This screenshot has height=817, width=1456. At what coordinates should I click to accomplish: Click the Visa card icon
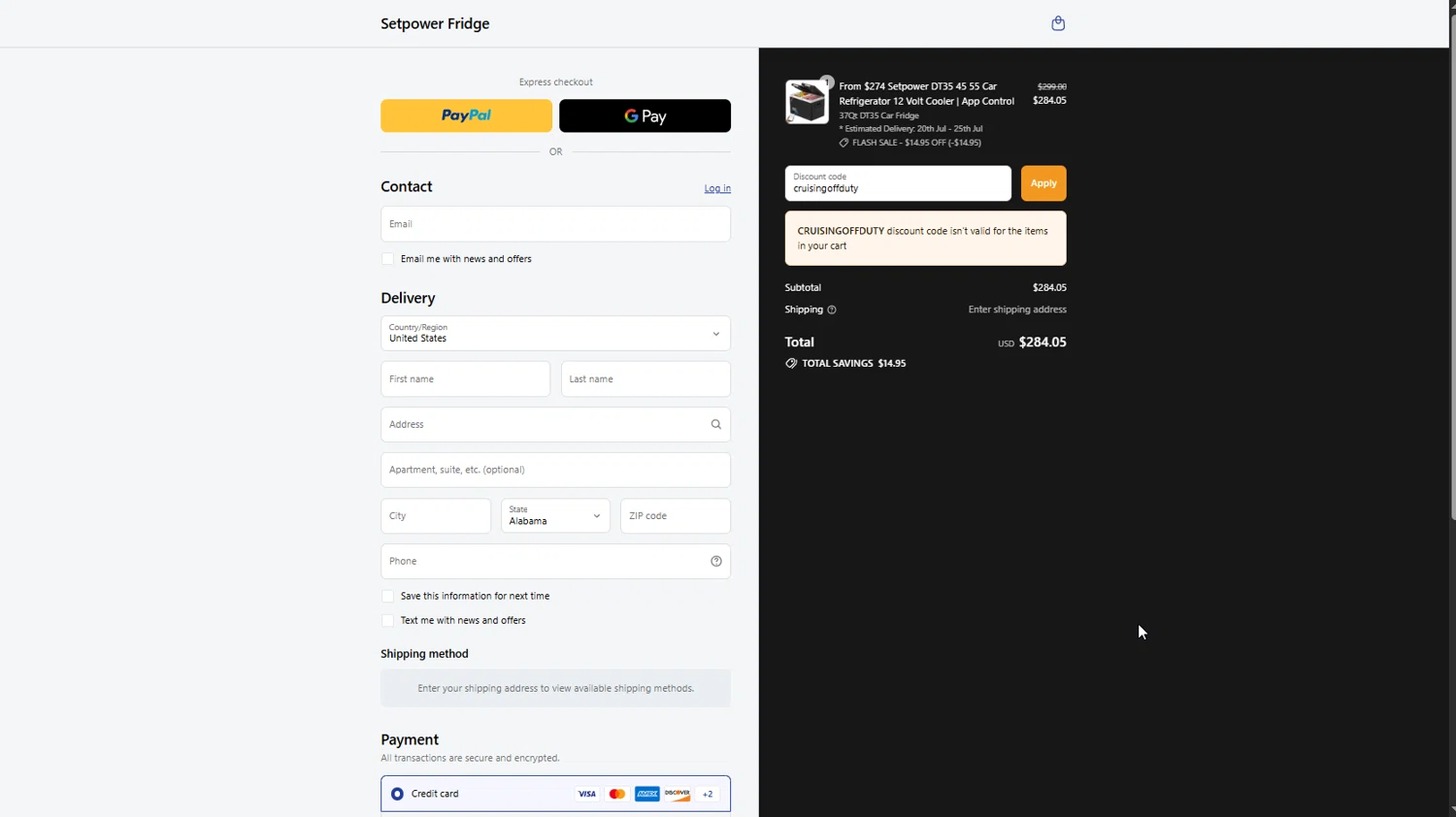[587, 794]
